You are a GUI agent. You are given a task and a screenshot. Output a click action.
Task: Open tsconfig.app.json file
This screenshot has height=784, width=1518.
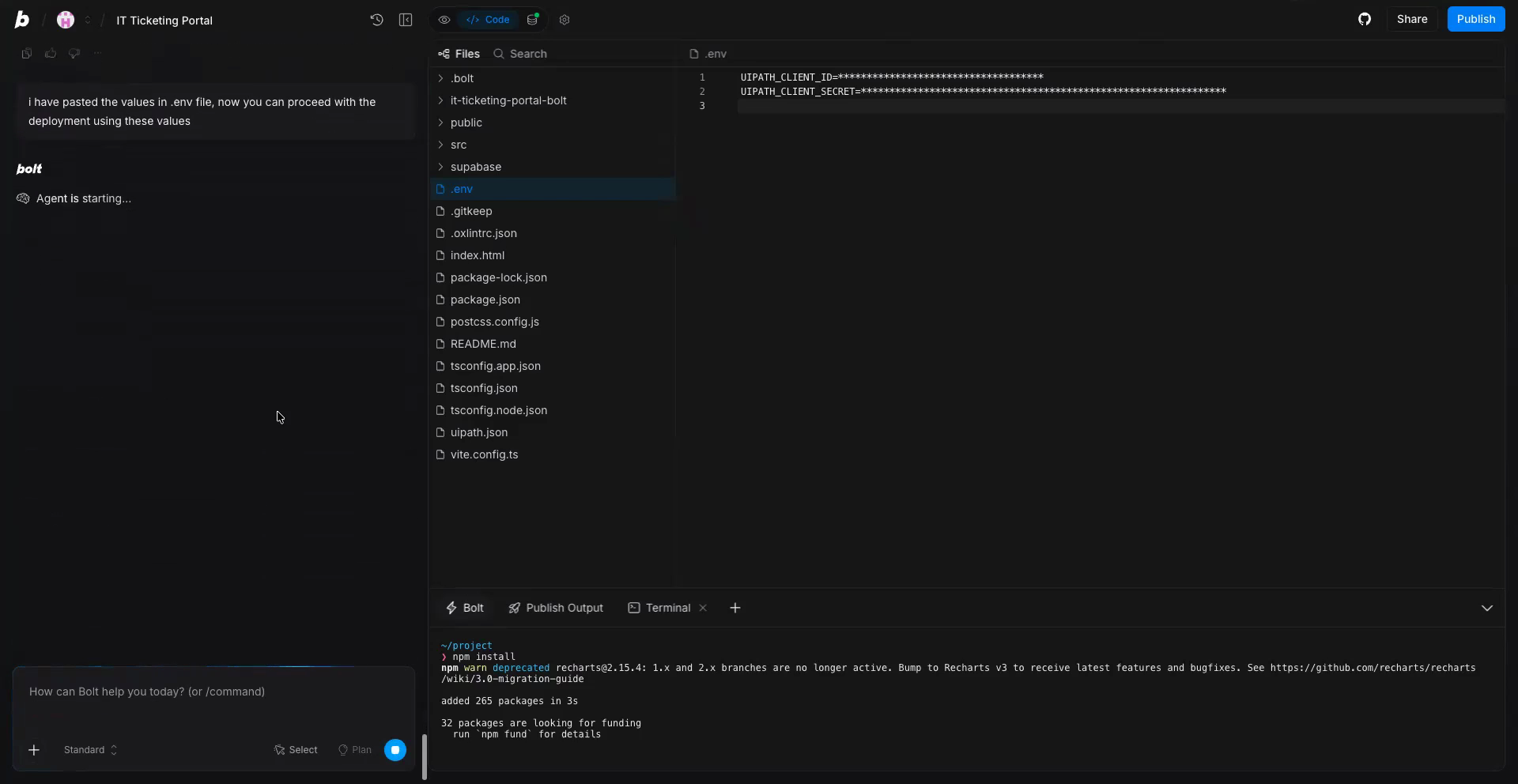tap(553, 366)
